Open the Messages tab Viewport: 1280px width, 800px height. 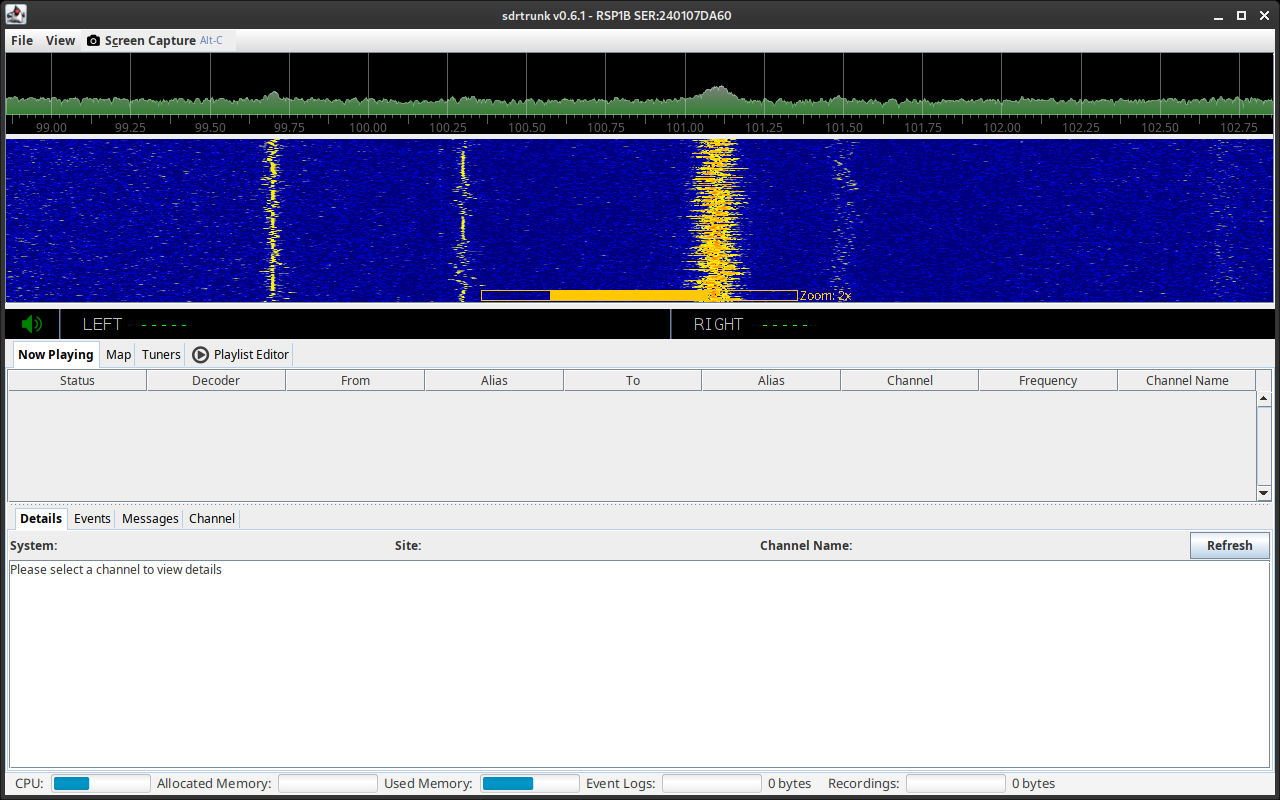click(x=150, y=519)
